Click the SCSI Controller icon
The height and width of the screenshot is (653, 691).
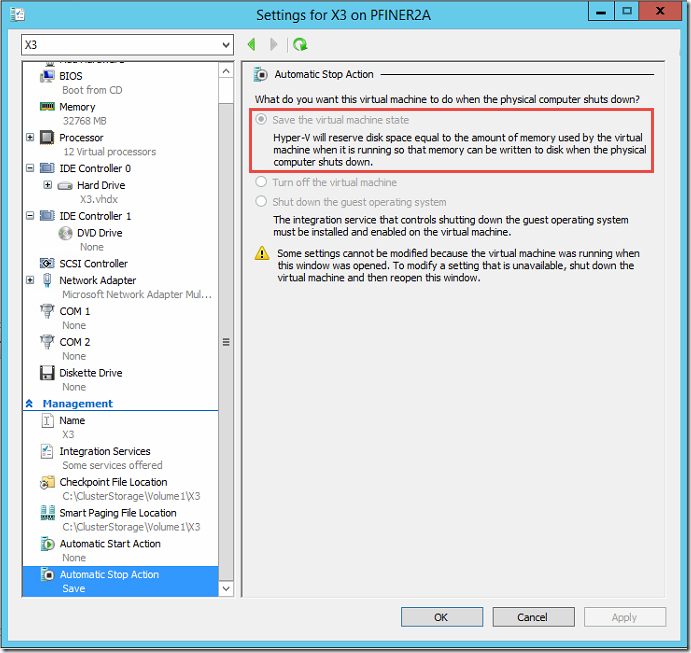tap(47, 263)
